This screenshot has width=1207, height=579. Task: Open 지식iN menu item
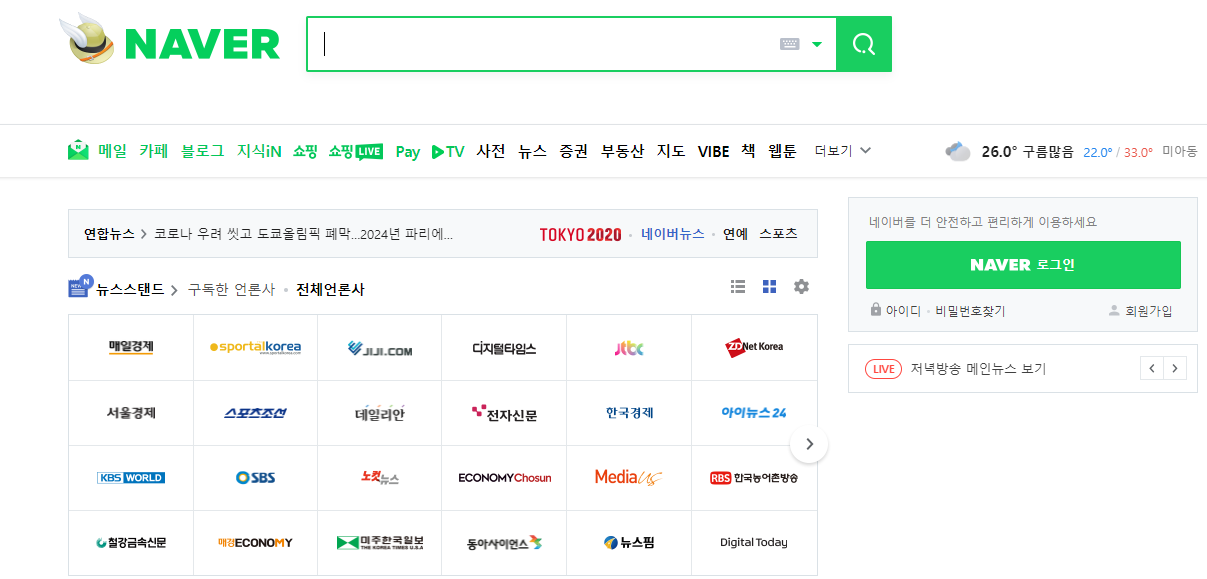coord(259,151)
